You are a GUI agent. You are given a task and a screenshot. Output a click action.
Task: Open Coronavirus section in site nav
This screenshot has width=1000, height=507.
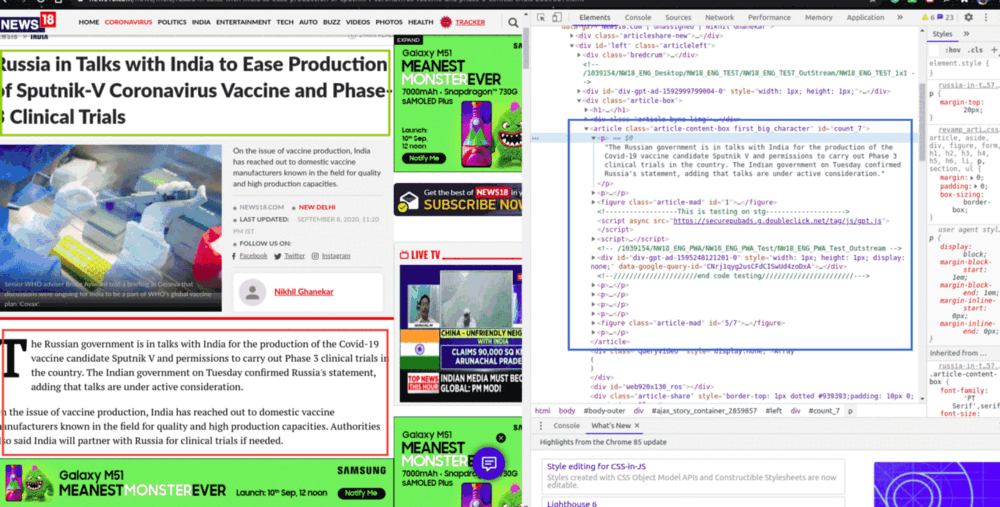coord(128,22)
